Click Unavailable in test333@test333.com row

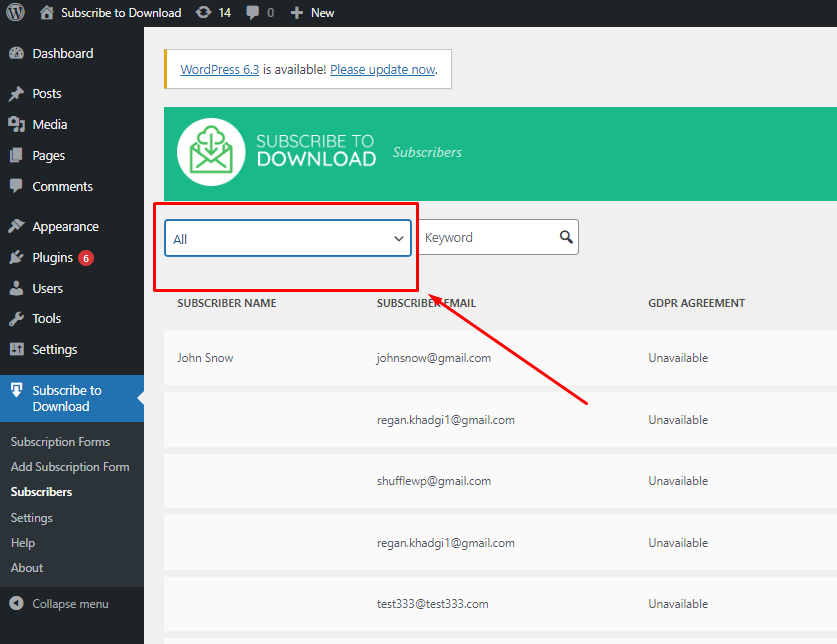tap(678, 603)
